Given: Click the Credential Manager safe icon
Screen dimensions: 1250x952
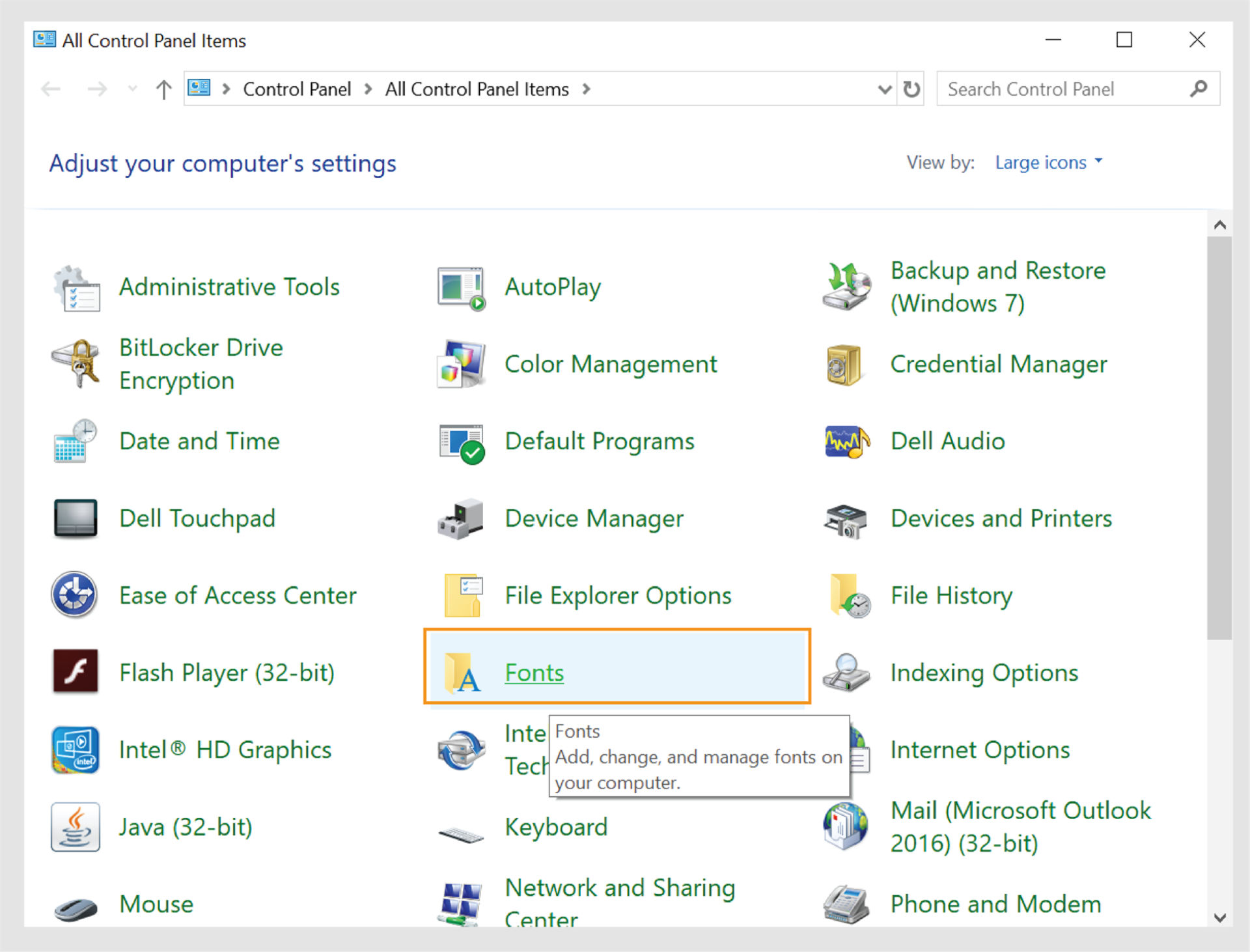Looking at the screenshot, I should [x=844, y=365].
